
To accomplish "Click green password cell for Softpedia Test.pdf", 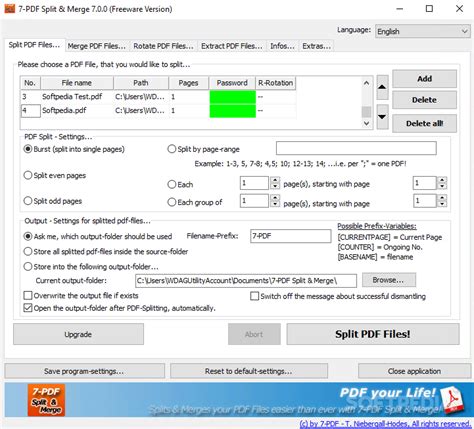I will click(233, 97).
